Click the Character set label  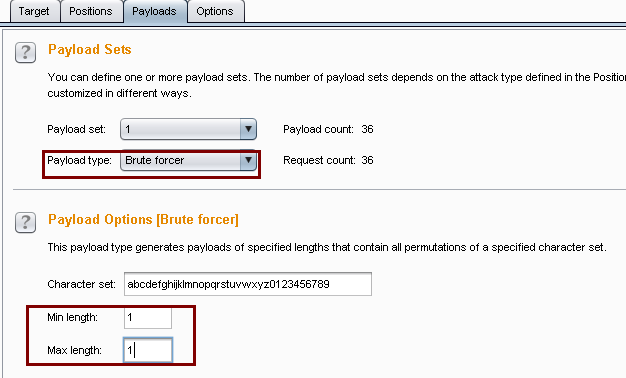pos(81,284)
